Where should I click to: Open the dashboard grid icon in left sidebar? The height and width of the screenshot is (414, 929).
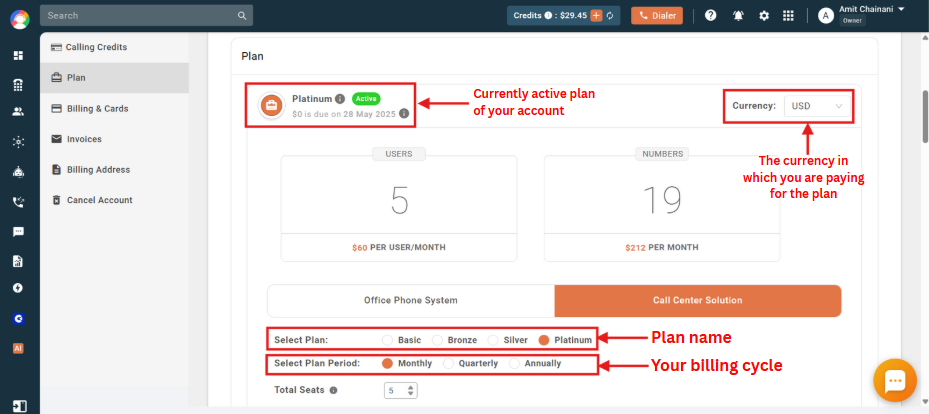pyautogui.click(x=18, y=56)
